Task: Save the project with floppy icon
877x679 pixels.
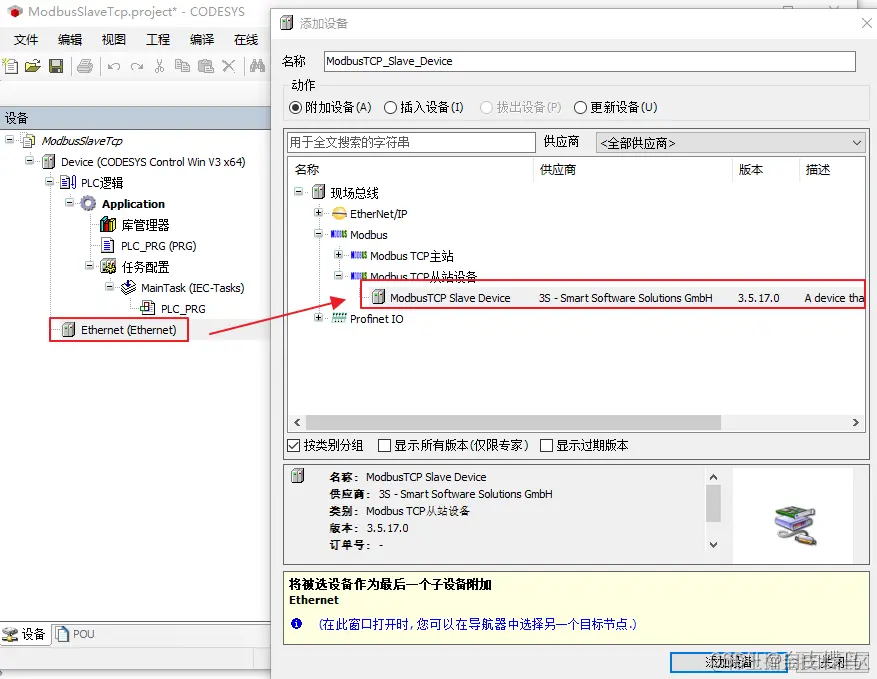Action: point(56,66)
